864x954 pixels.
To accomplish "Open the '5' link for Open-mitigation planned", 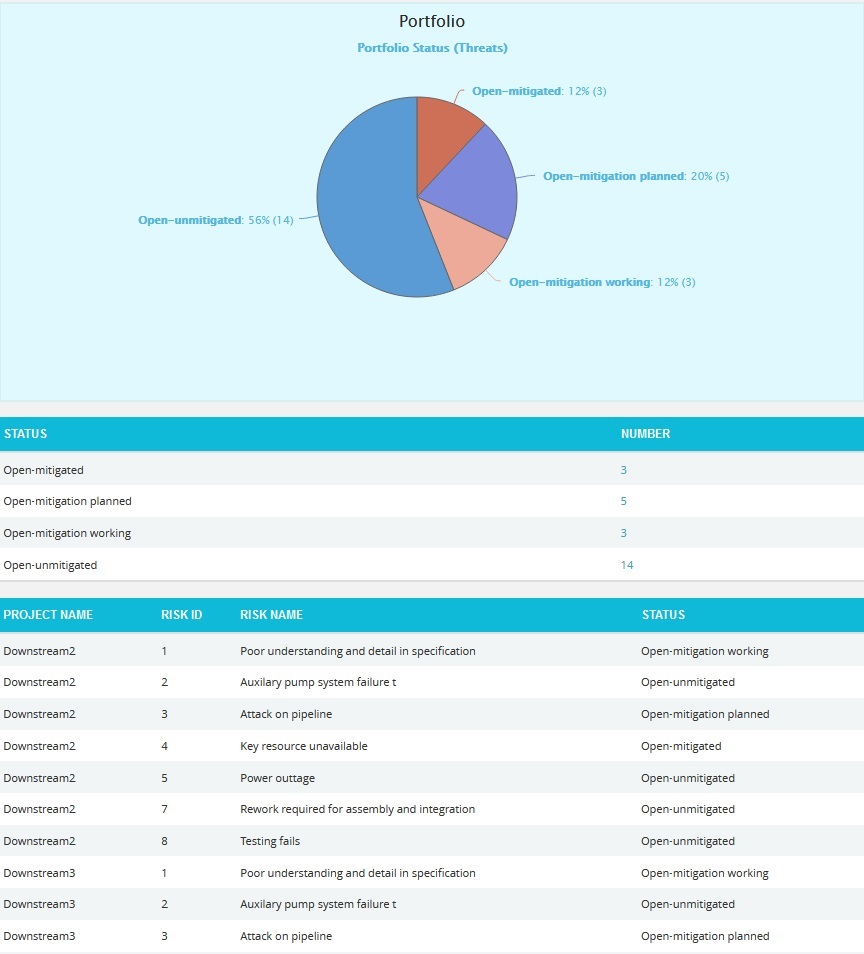I will point(624,501).
